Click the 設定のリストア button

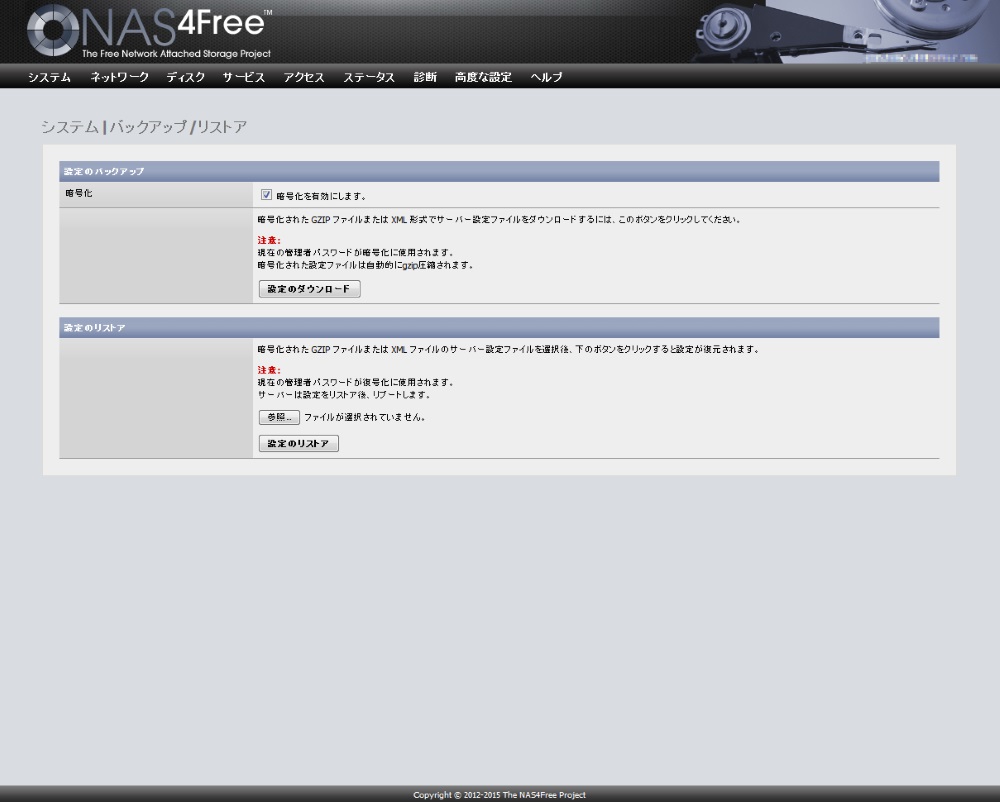click(x=298, y=444)
